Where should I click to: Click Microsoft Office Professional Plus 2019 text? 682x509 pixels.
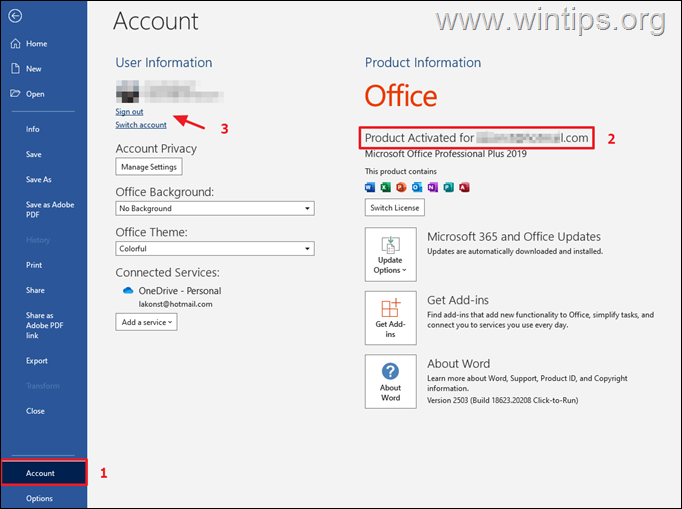coord(445,154)
